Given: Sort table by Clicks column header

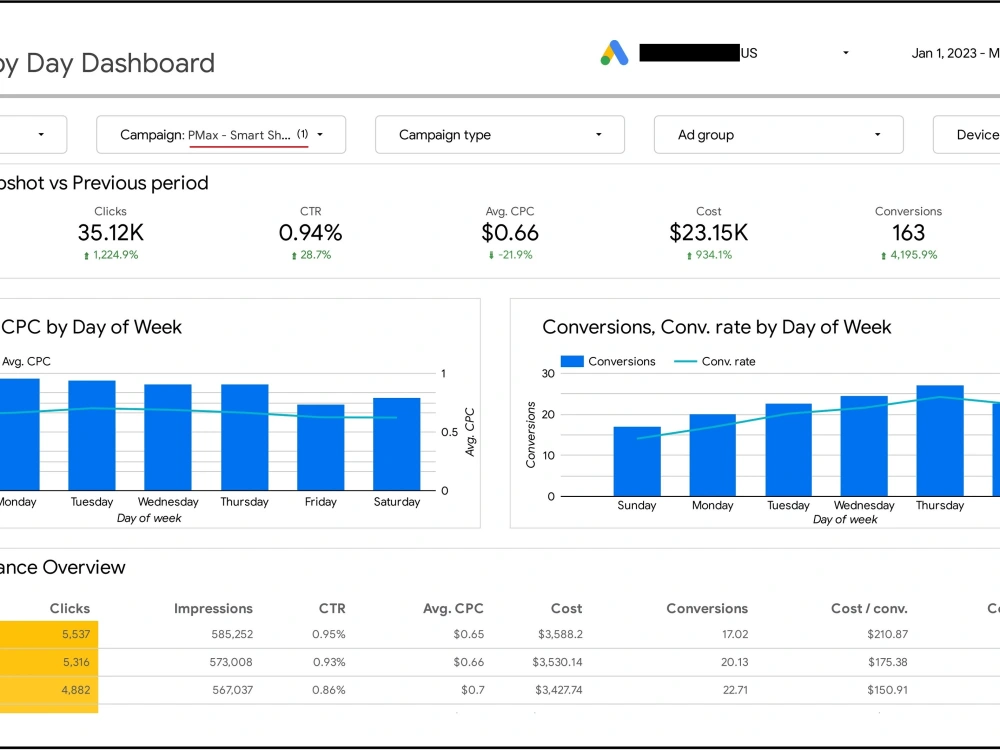Looking at the screenshot, I should pos(70,608).
